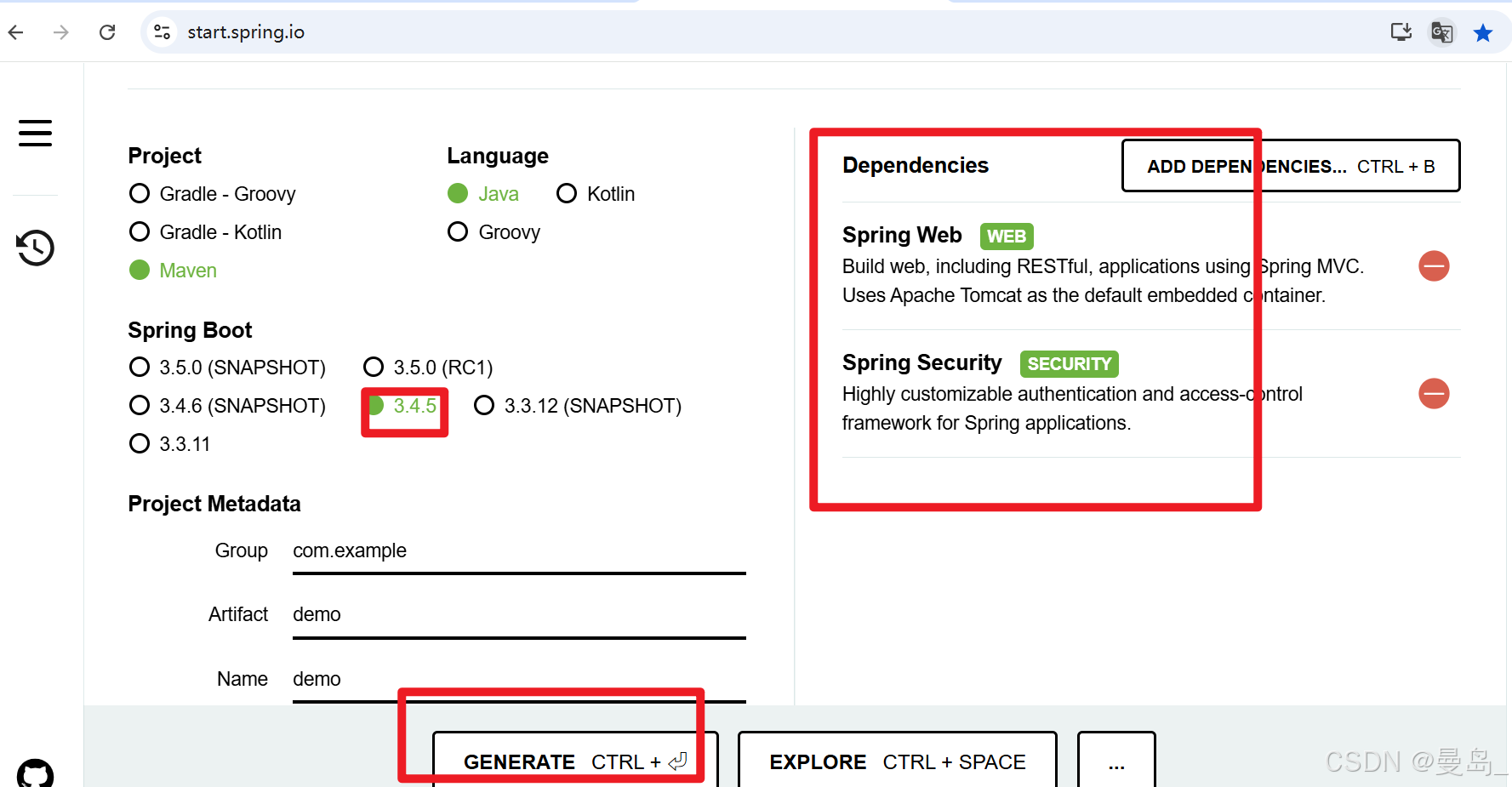The width and height of the screenshot is (1512, 787).
Task: Click the EXPLORE button
Action: [x=898, y=761]
